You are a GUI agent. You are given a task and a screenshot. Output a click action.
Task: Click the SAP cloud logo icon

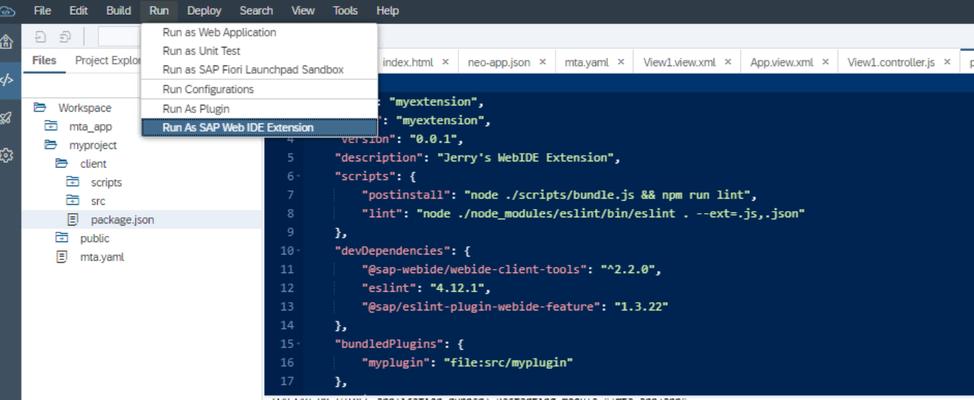click(x=7, y=11)
